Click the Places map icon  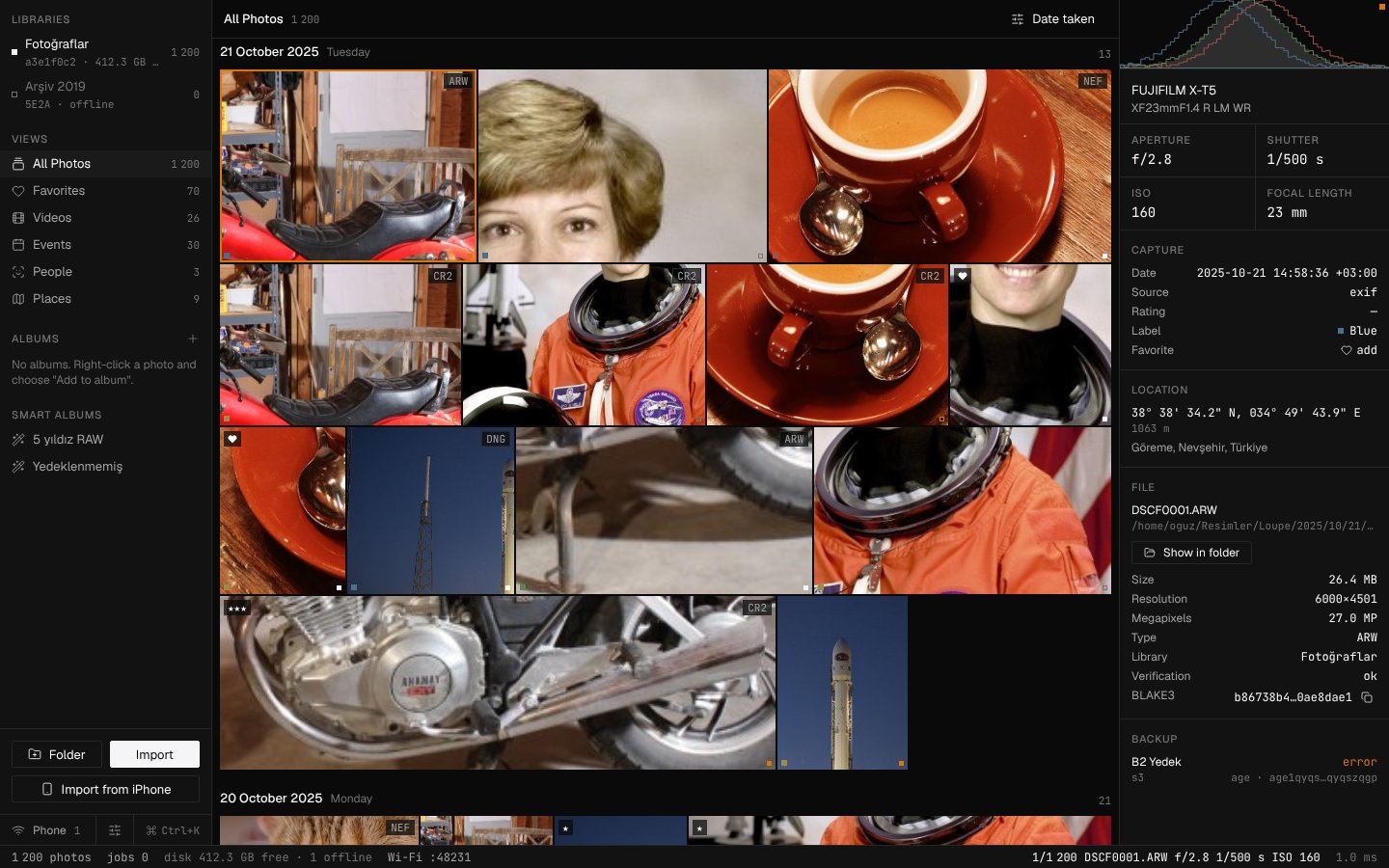click(x=17, y=299)
